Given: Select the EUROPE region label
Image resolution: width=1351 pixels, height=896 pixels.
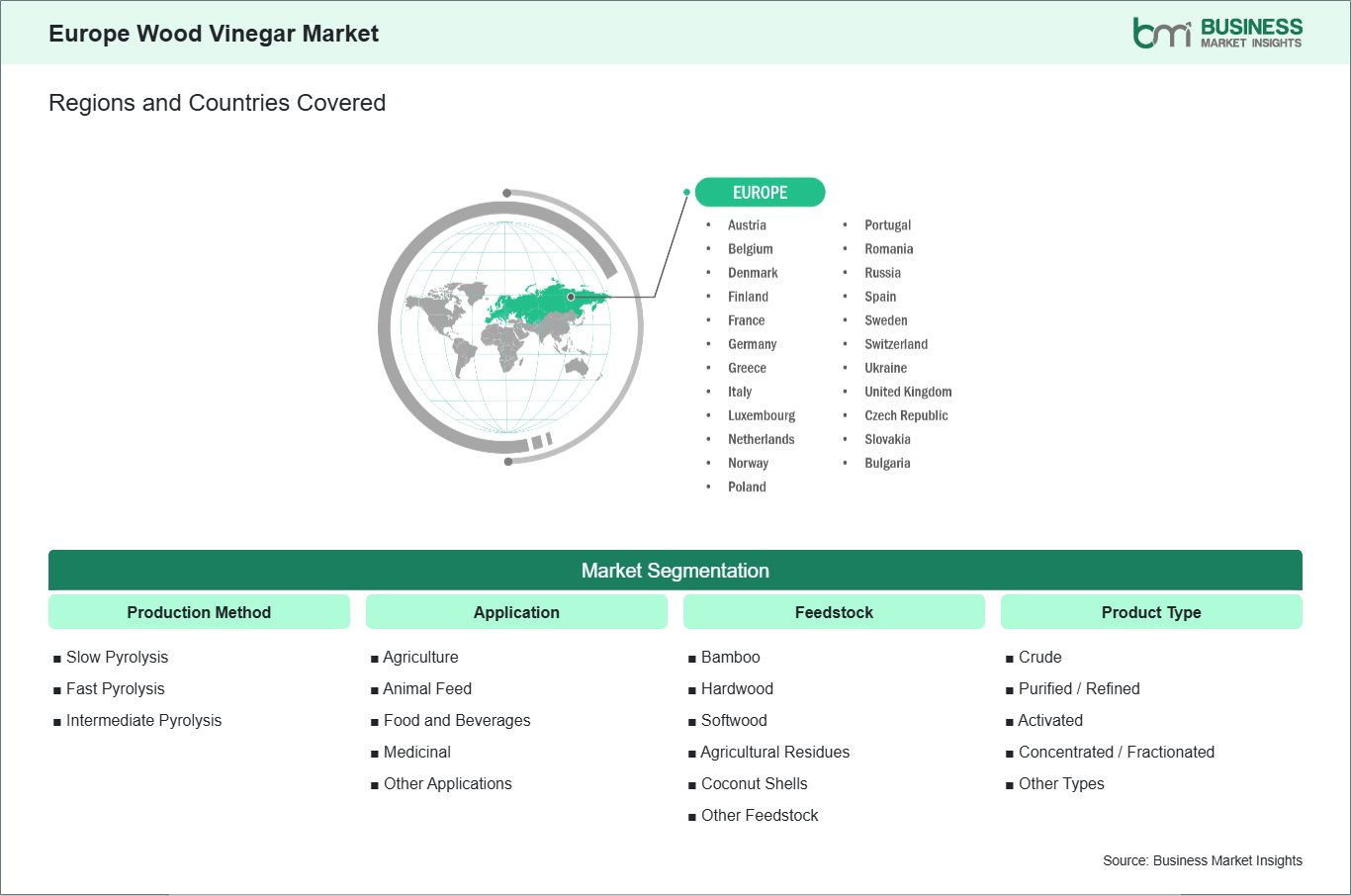Looking at the screenshot, I should click(x=760, y=192).
